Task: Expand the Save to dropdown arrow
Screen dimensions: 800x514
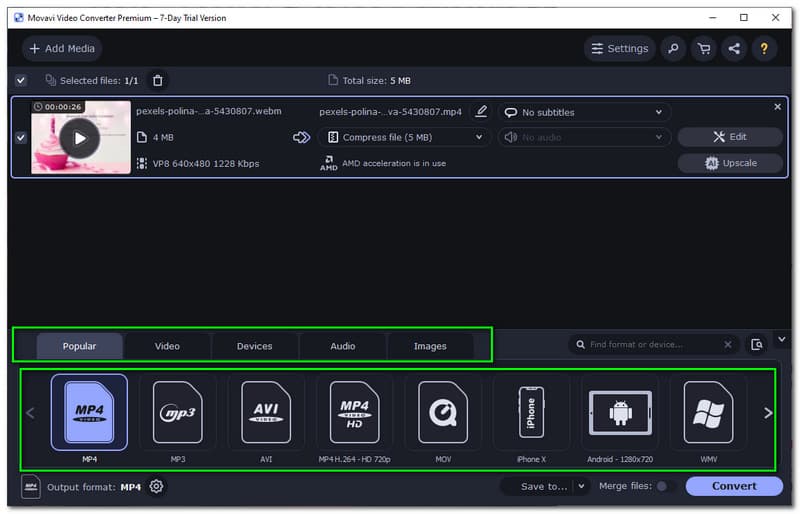Action: pos(581,486)
